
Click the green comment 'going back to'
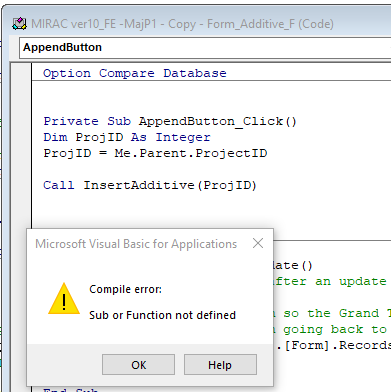pyautogui.click(x=335, y=329)
